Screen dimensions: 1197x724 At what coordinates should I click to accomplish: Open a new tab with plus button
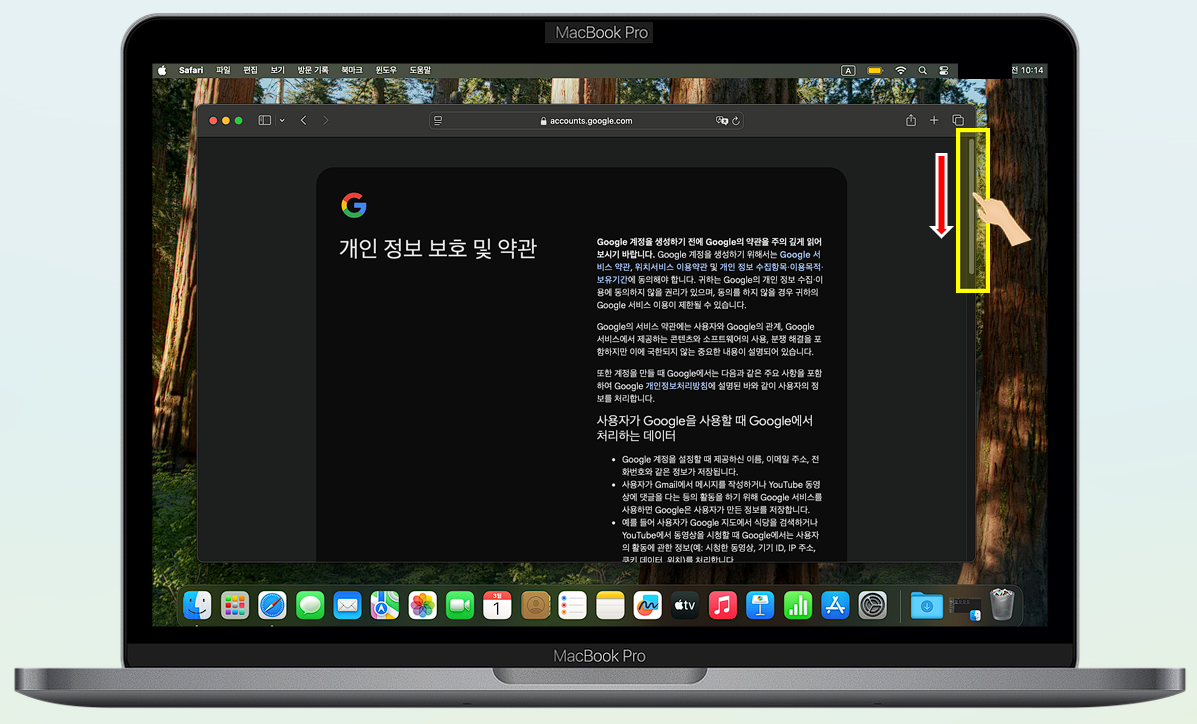pyautogui.click(x=934, y=121)
